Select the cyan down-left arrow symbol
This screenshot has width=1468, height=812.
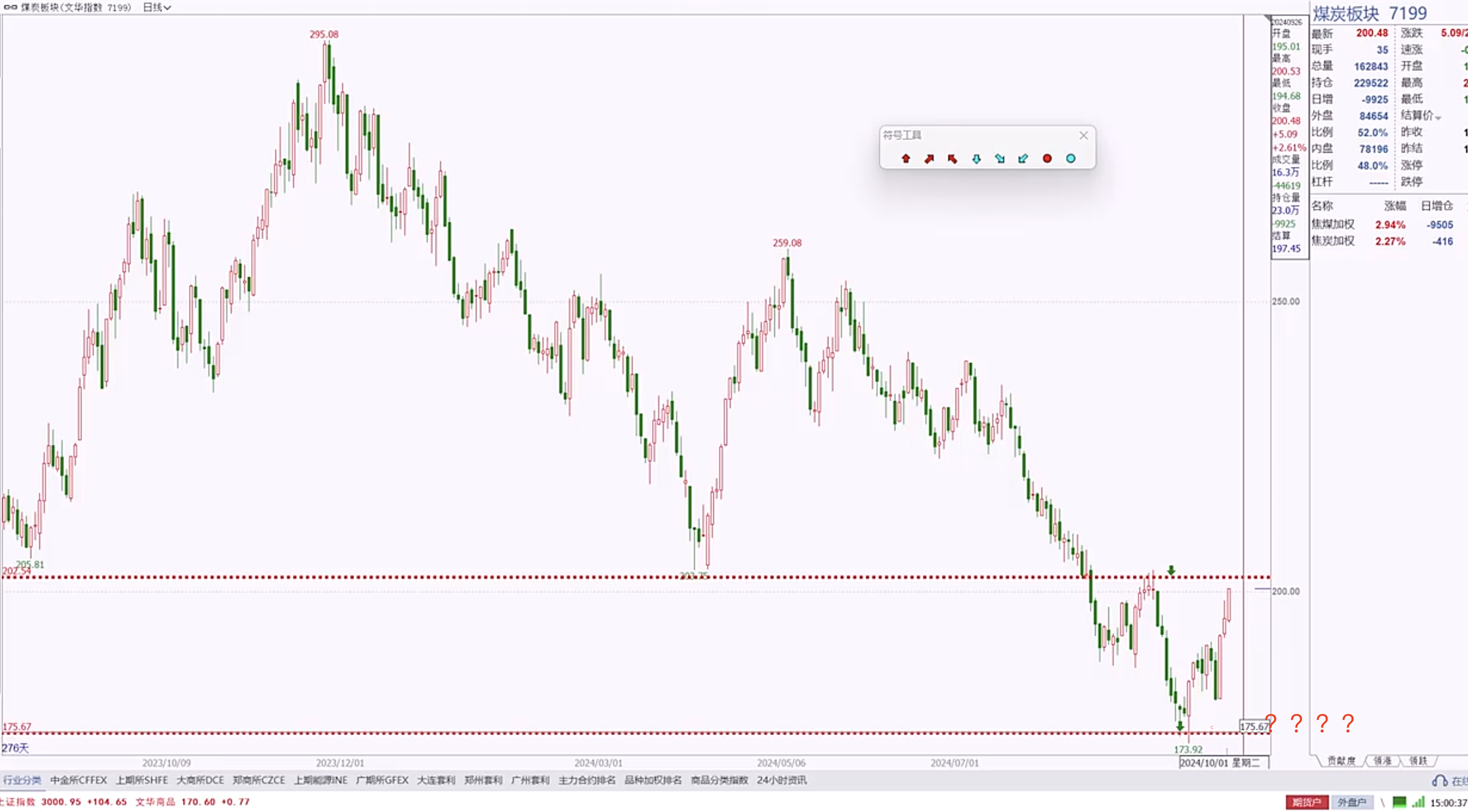click(x=1023, y=159)
